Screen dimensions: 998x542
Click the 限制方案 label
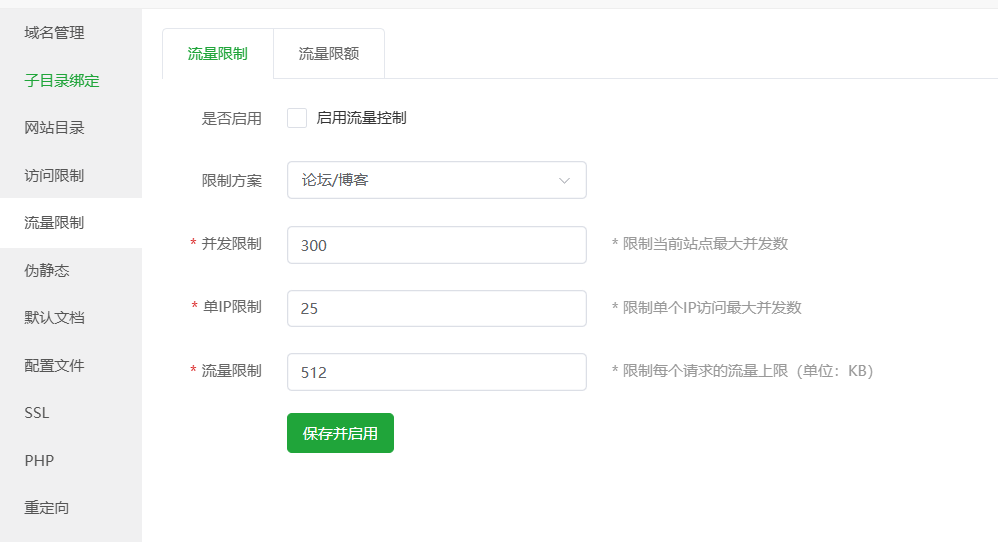pos(232,181)
